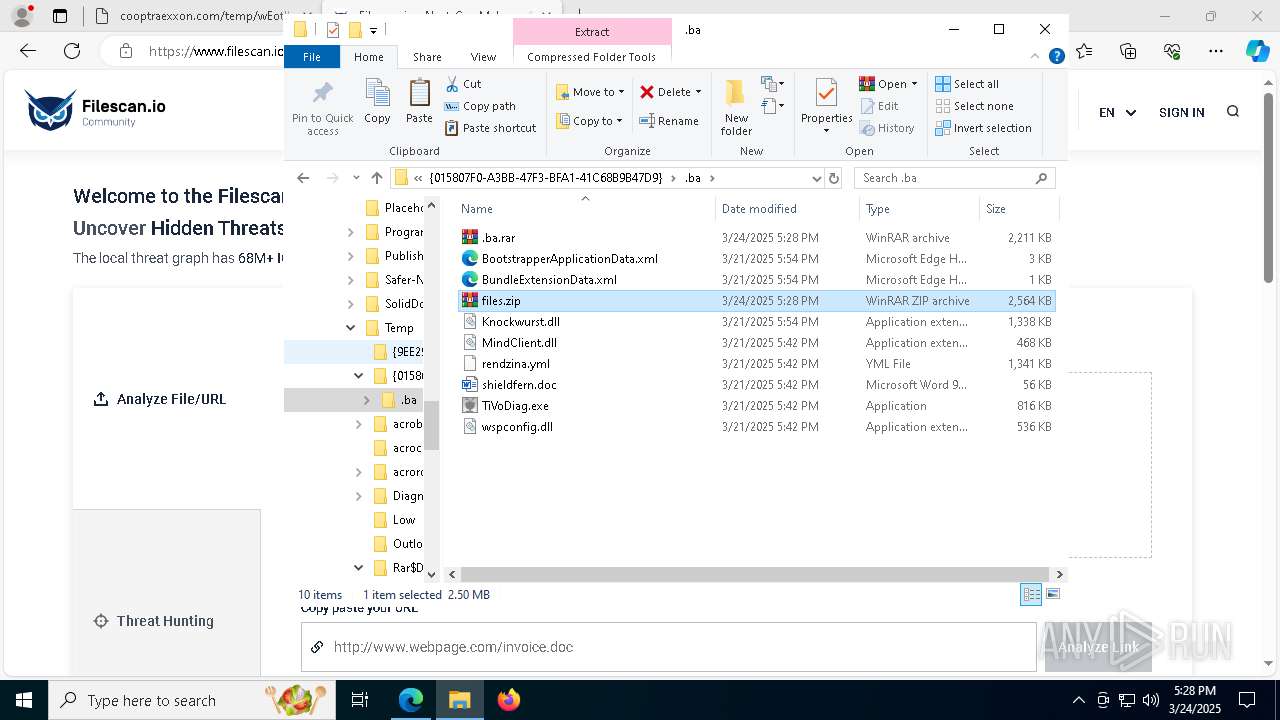Select rendzina.yml file
This screenshot has height=720, width=1280.
tap(756, 364)
